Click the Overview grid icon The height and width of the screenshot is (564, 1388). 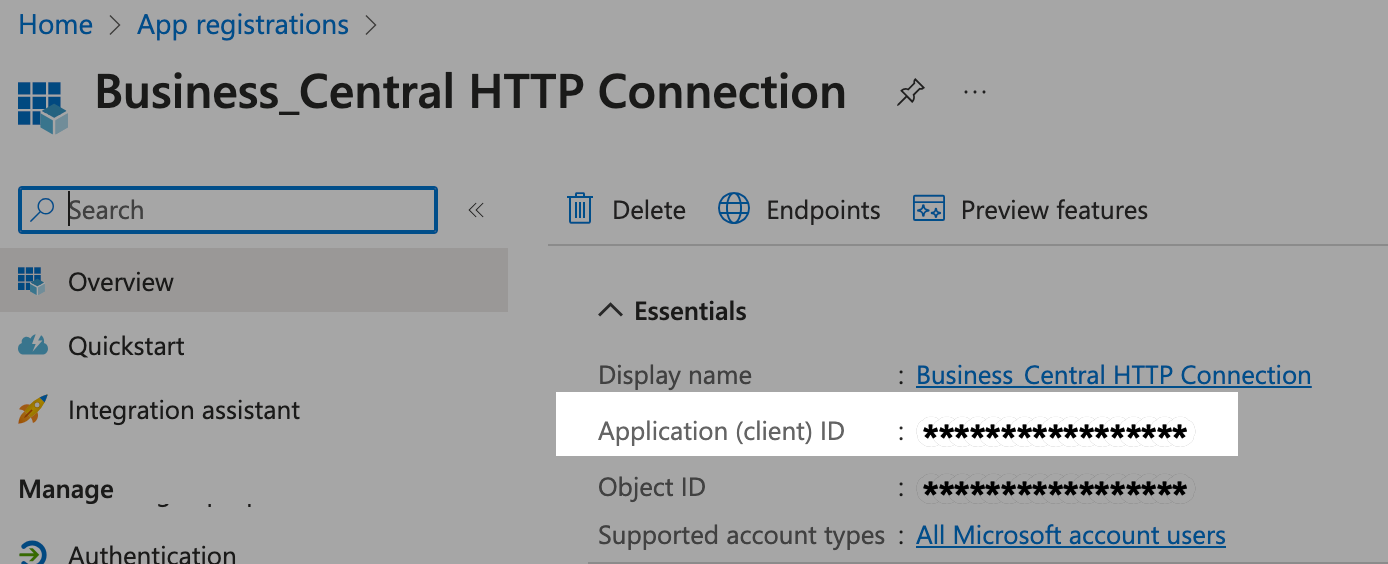coord(33,281)
